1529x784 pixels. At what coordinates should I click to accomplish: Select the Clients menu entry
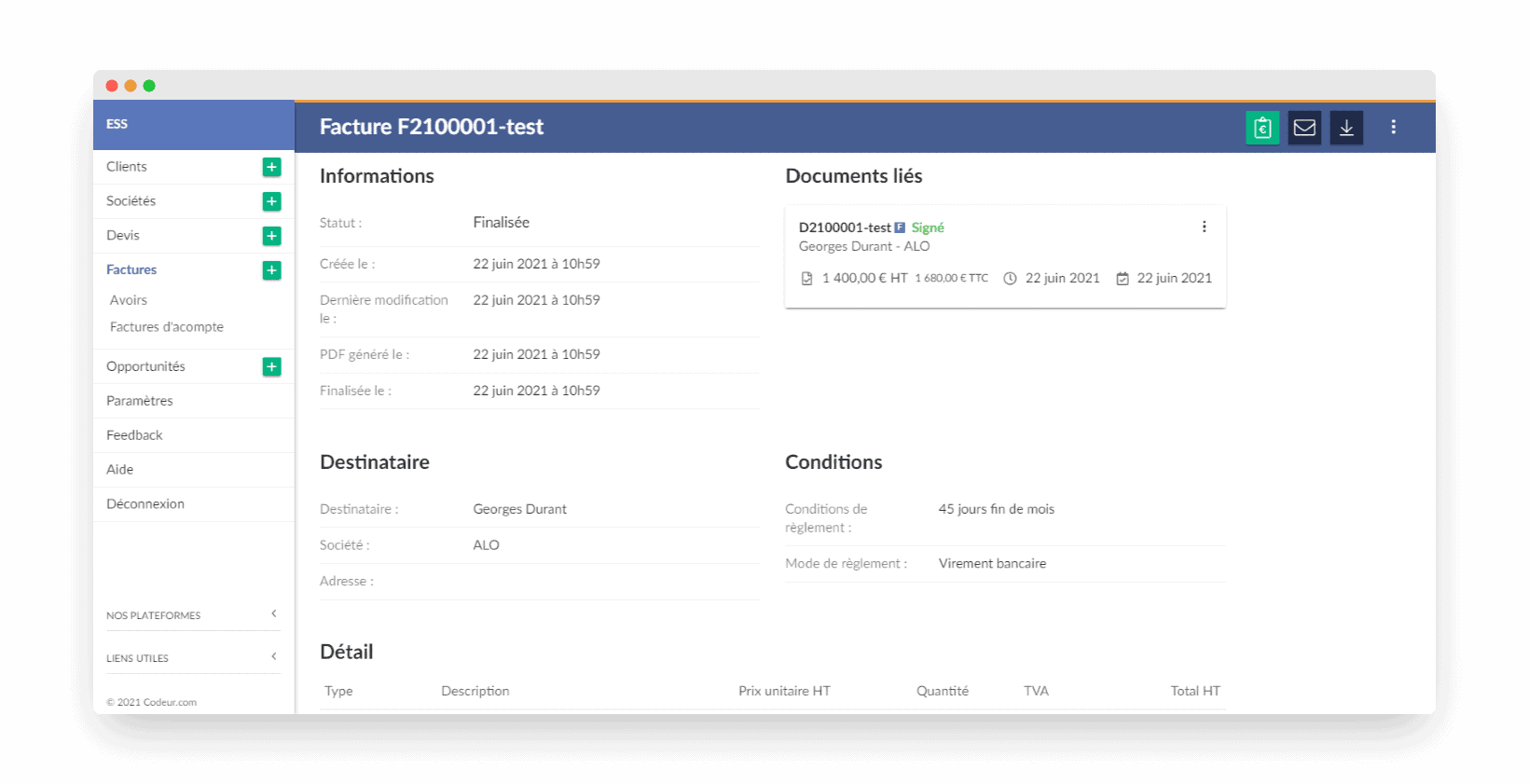click(x=127, y=167)
